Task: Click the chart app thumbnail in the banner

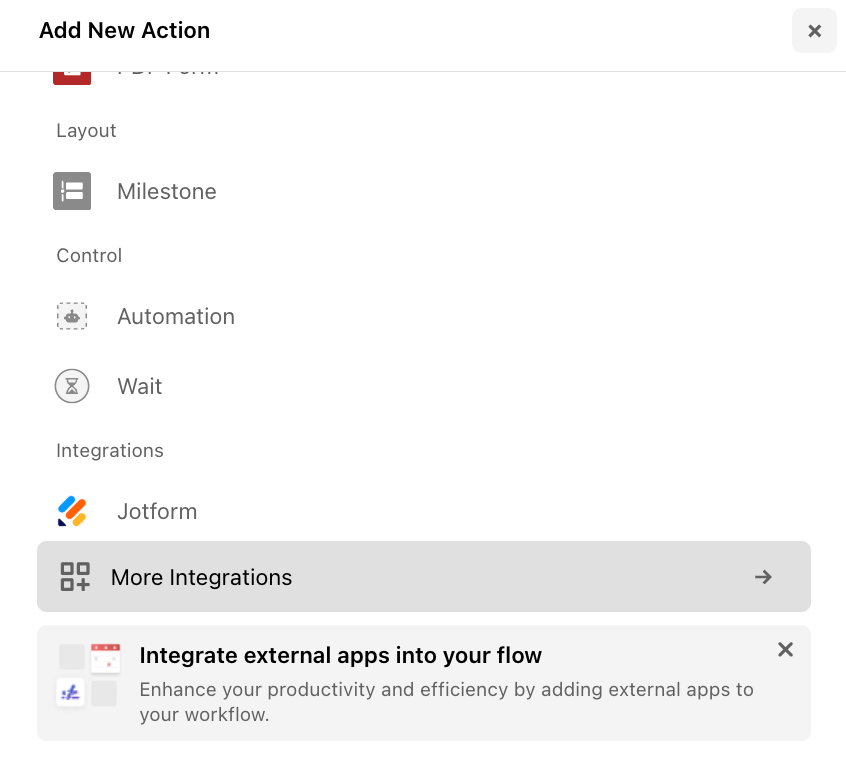Action: click(72, 691)
